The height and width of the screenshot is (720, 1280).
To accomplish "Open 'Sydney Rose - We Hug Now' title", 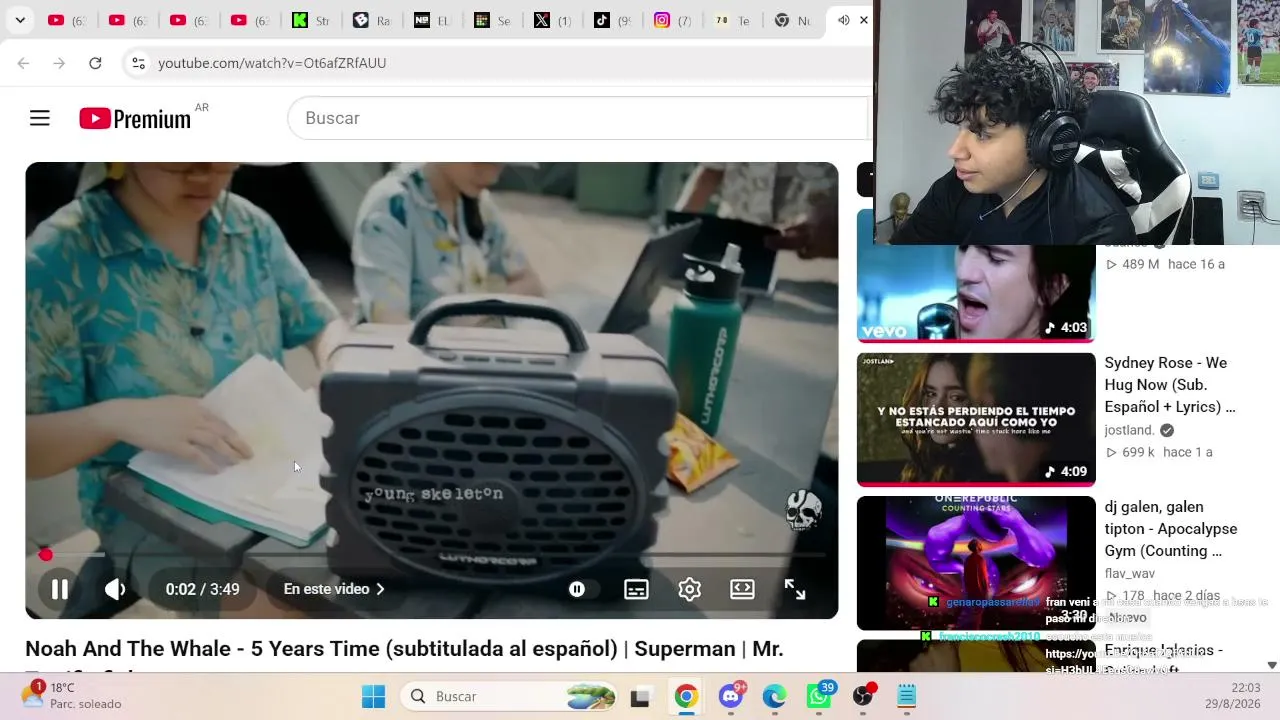I will (1170, 385).
